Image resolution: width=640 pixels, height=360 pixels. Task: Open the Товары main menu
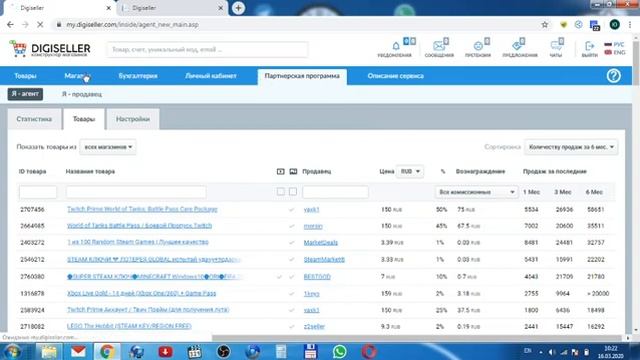point(25,76)
